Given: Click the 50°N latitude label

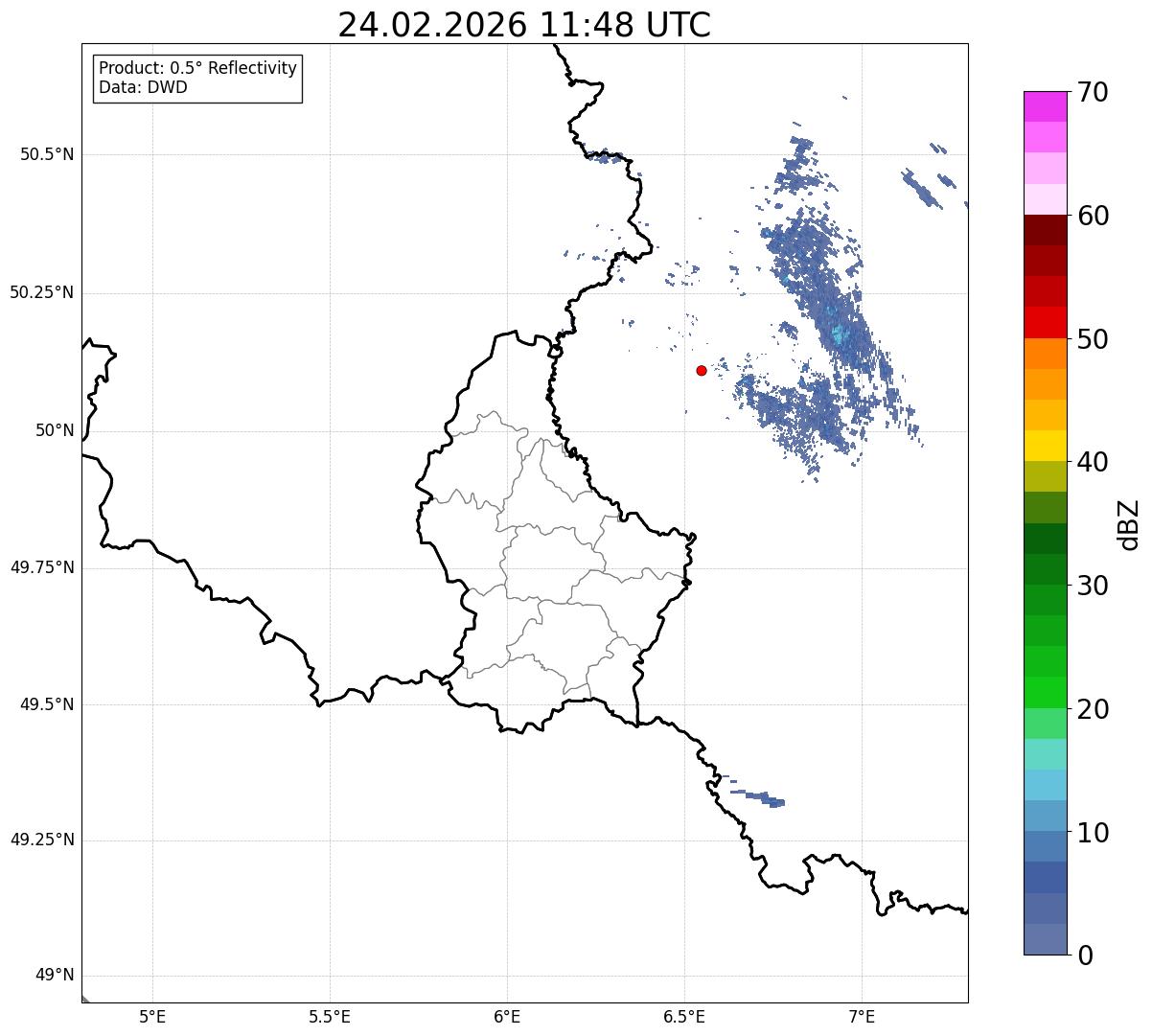Looking at the screenshot, I should (55, 430).
